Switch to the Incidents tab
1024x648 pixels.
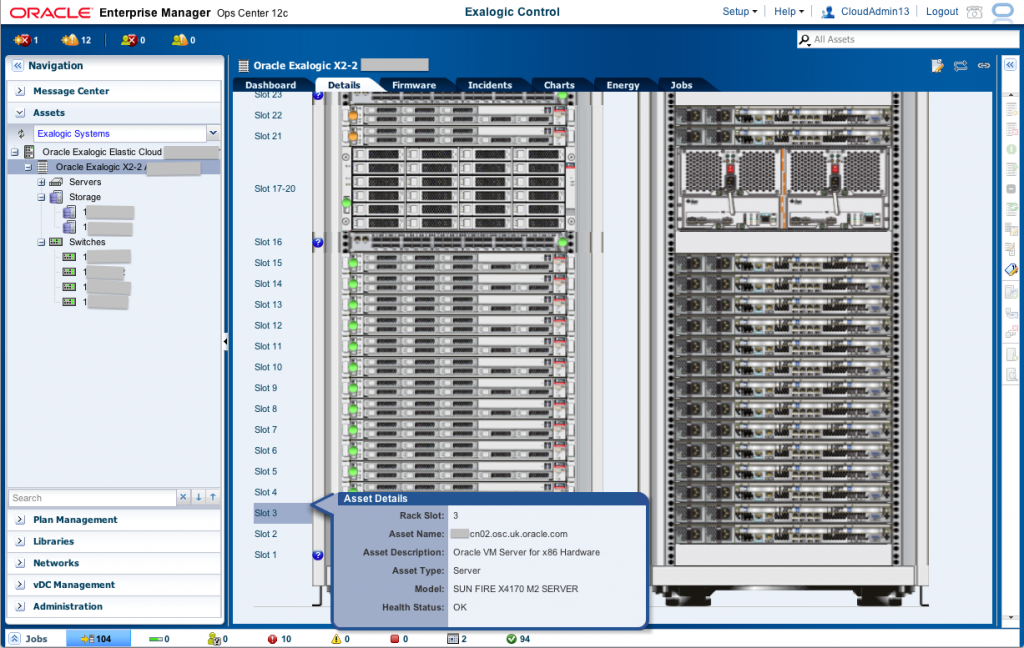[490, 85]
